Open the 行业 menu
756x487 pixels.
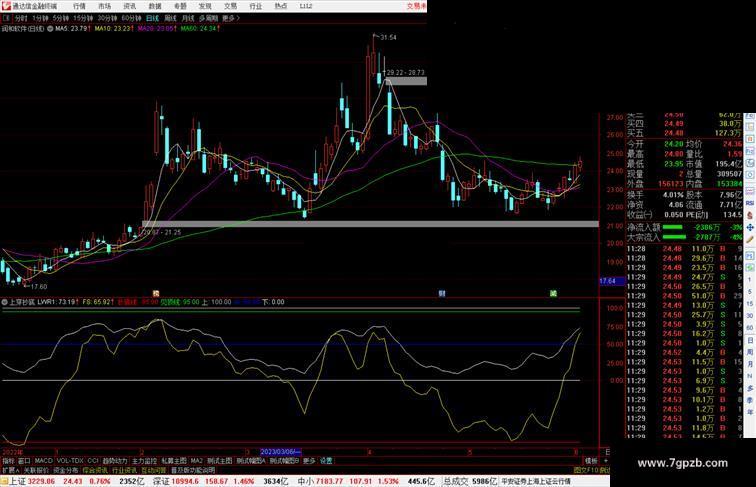coord(256,6)
